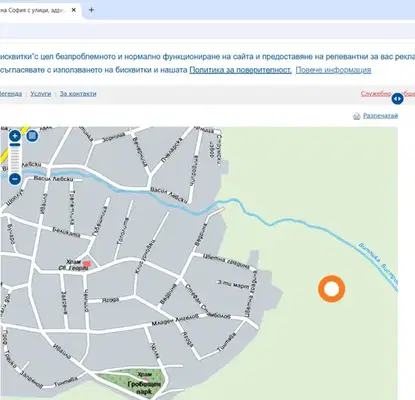
Task: Open the Политика за поверителност link
Action: 240,70
